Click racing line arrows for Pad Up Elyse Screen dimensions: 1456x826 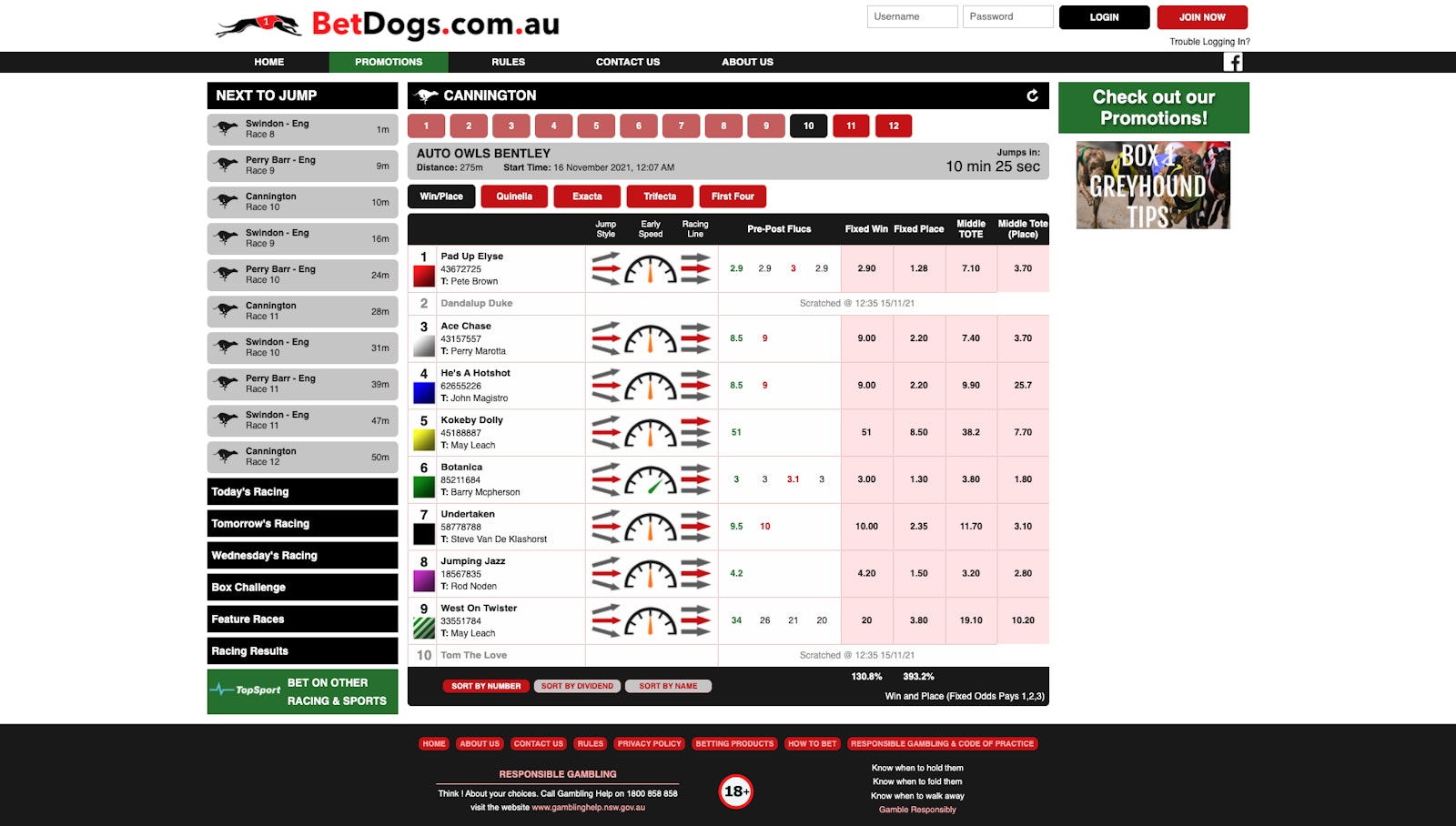[x=695, y=269]
